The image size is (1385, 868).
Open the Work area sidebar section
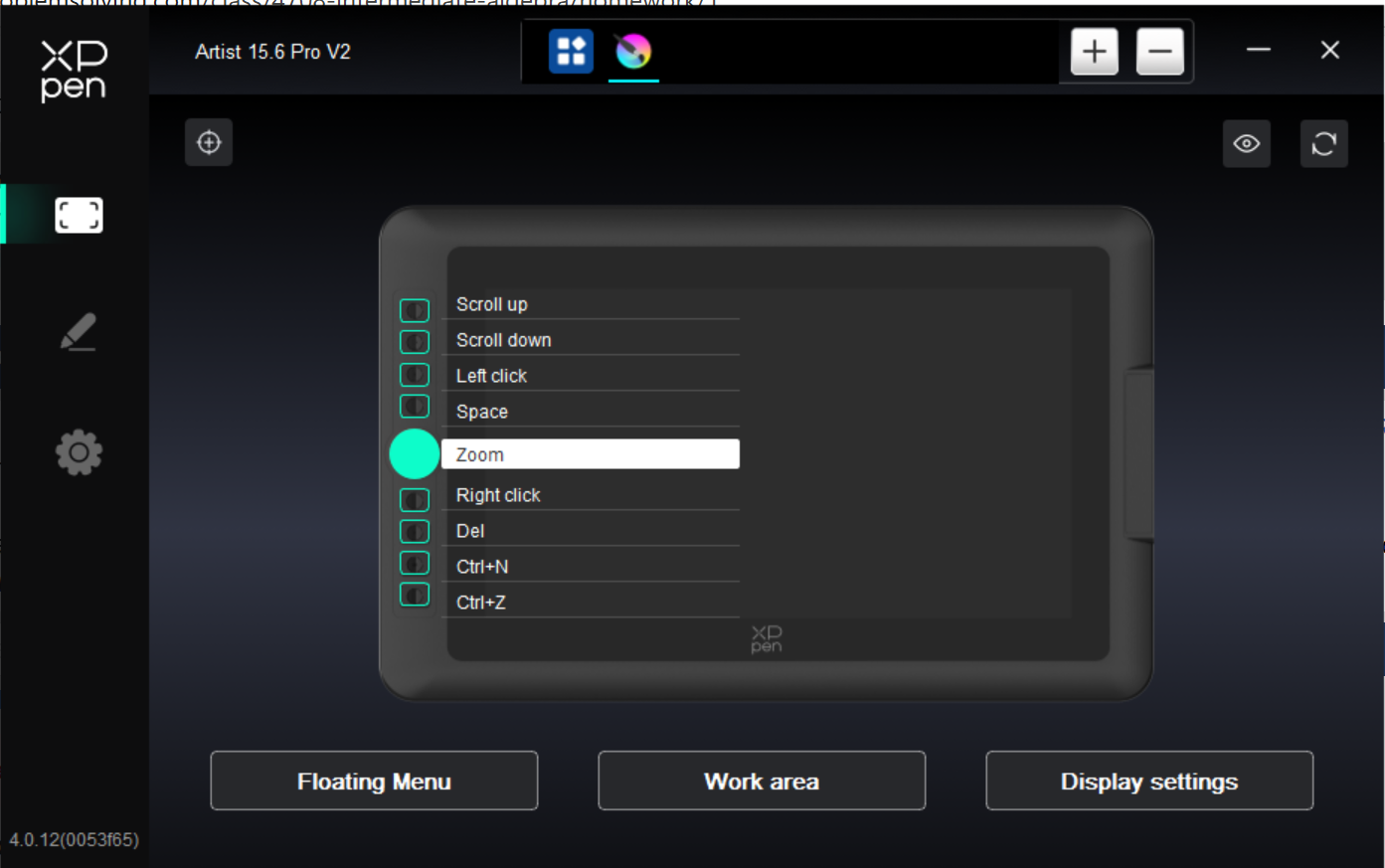pos(79,215)
